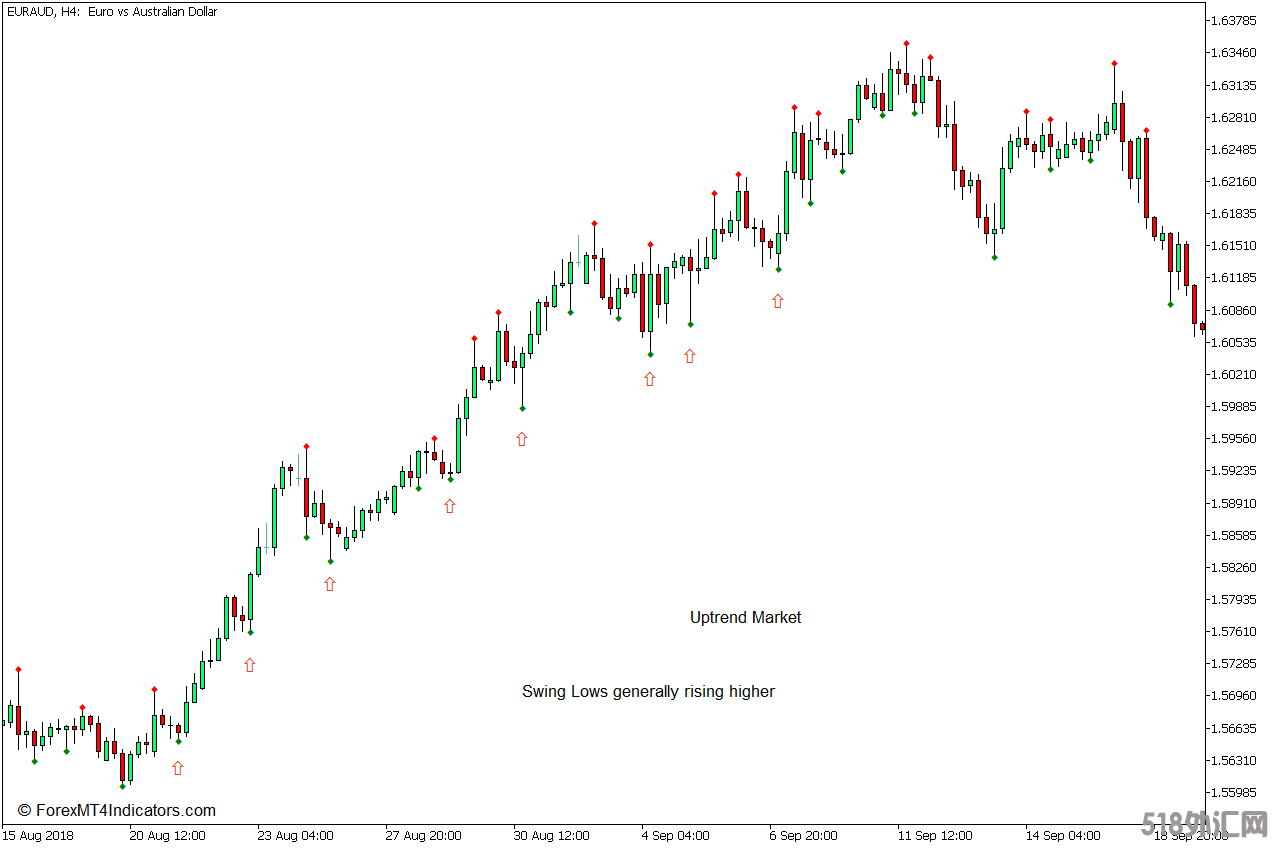
Task: Click the green diamond at far right
Action: point(1170,304)
